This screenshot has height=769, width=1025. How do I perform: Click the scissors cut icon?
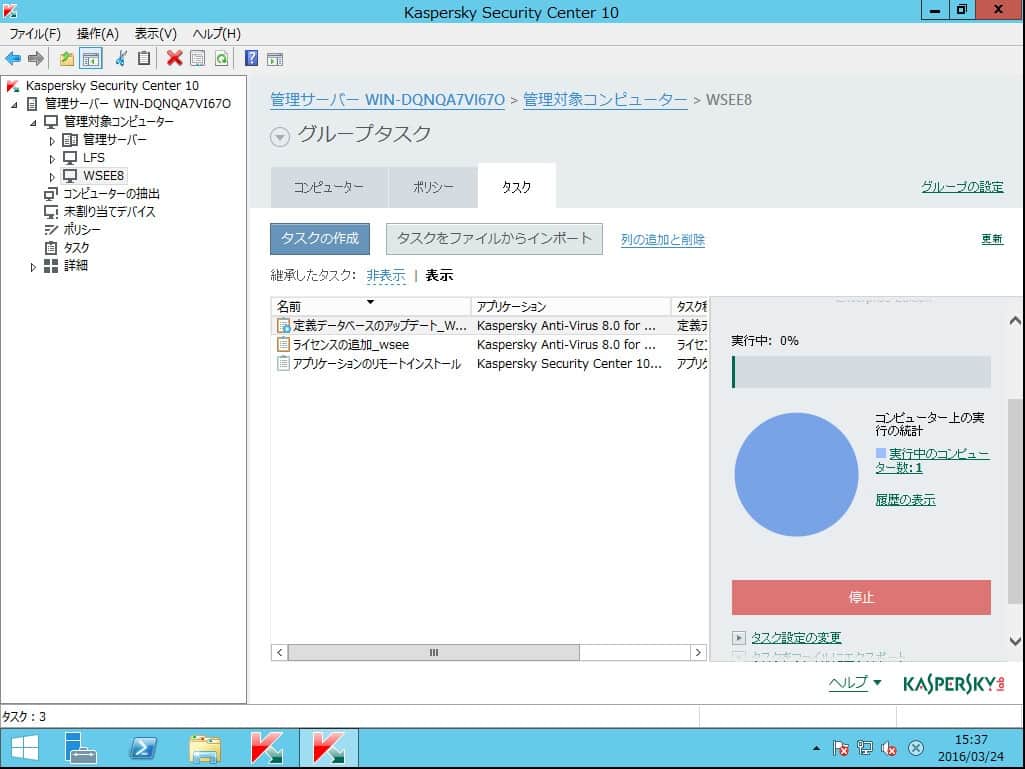(121, 59)
